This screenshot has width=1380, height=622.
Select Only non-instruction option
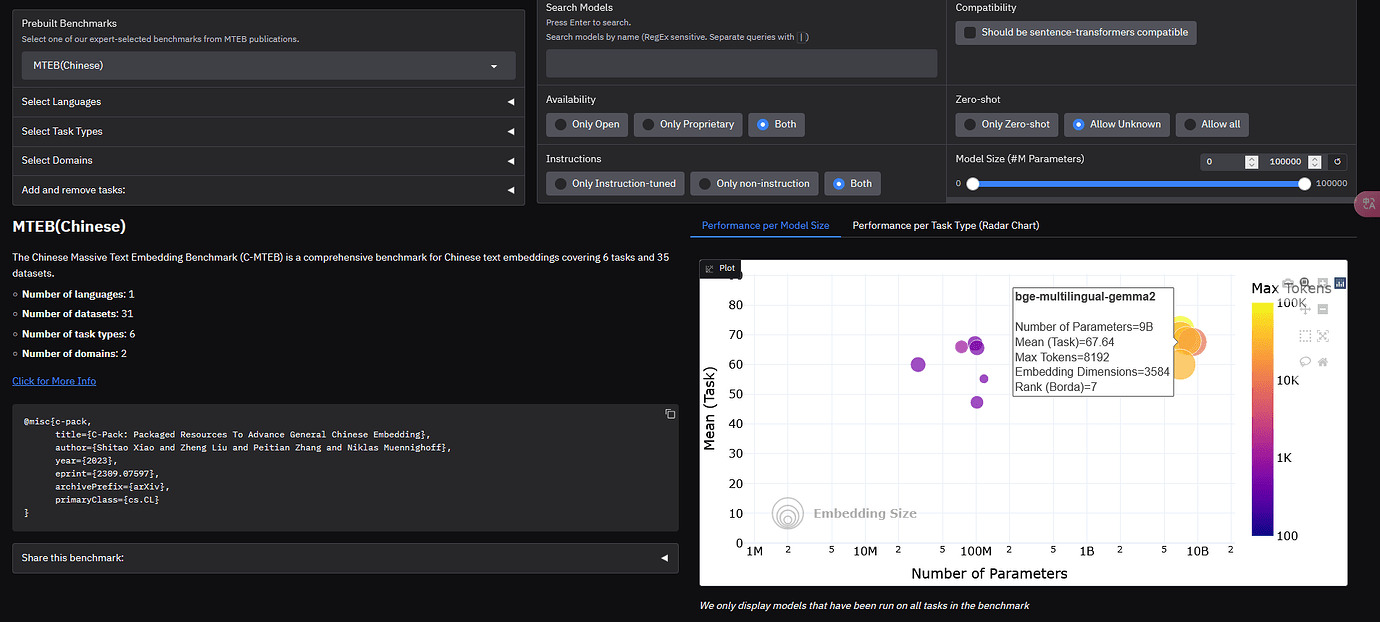click(755, 184)
